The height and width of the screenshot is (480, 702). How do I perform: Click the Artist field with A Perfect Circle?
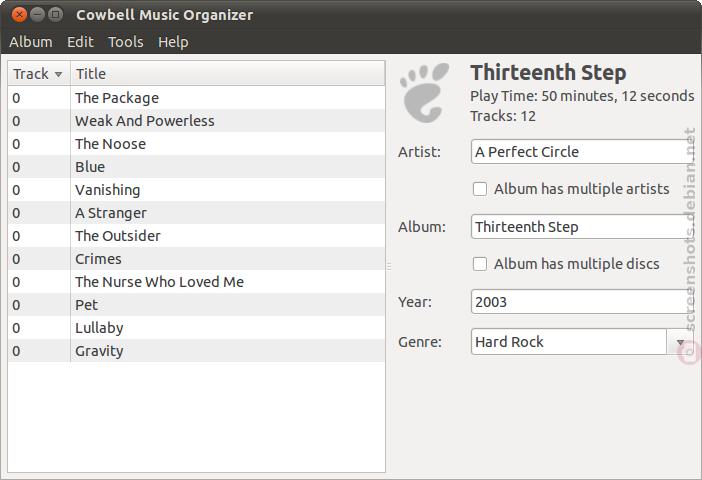582,152
